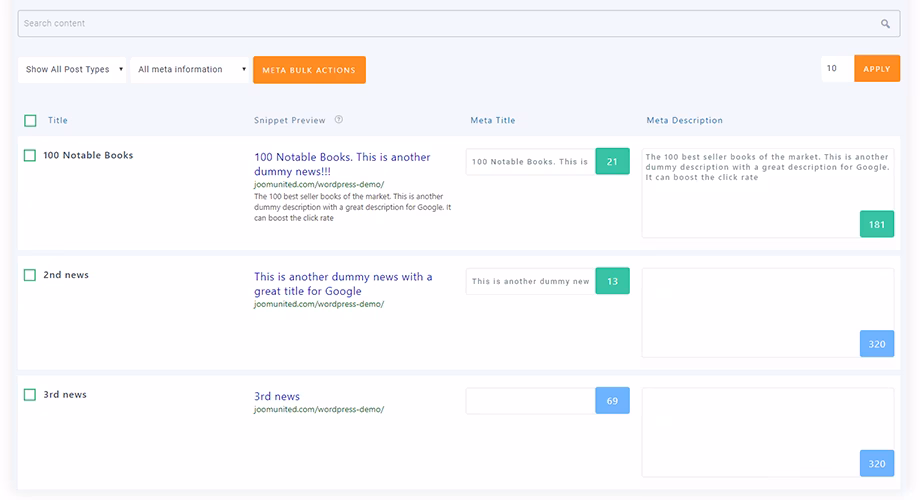Click the orange Apply button

[876, 69]
